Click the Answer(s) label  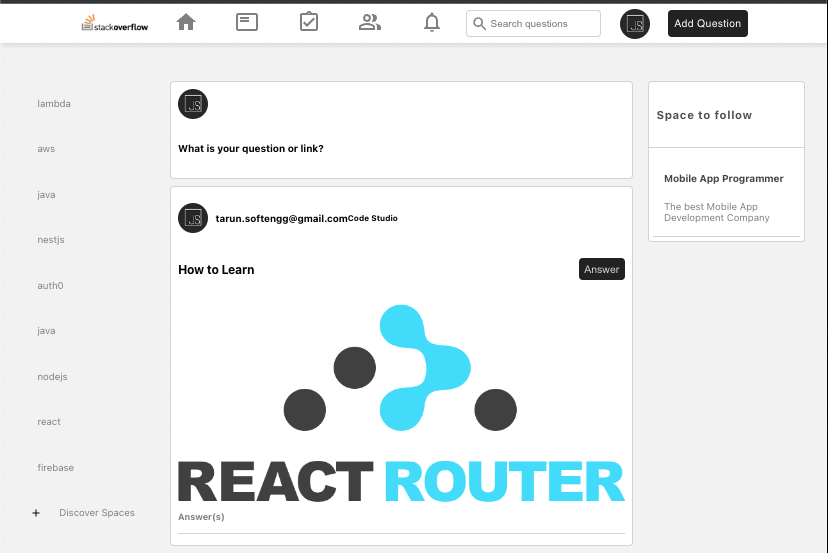click(201, 517)
